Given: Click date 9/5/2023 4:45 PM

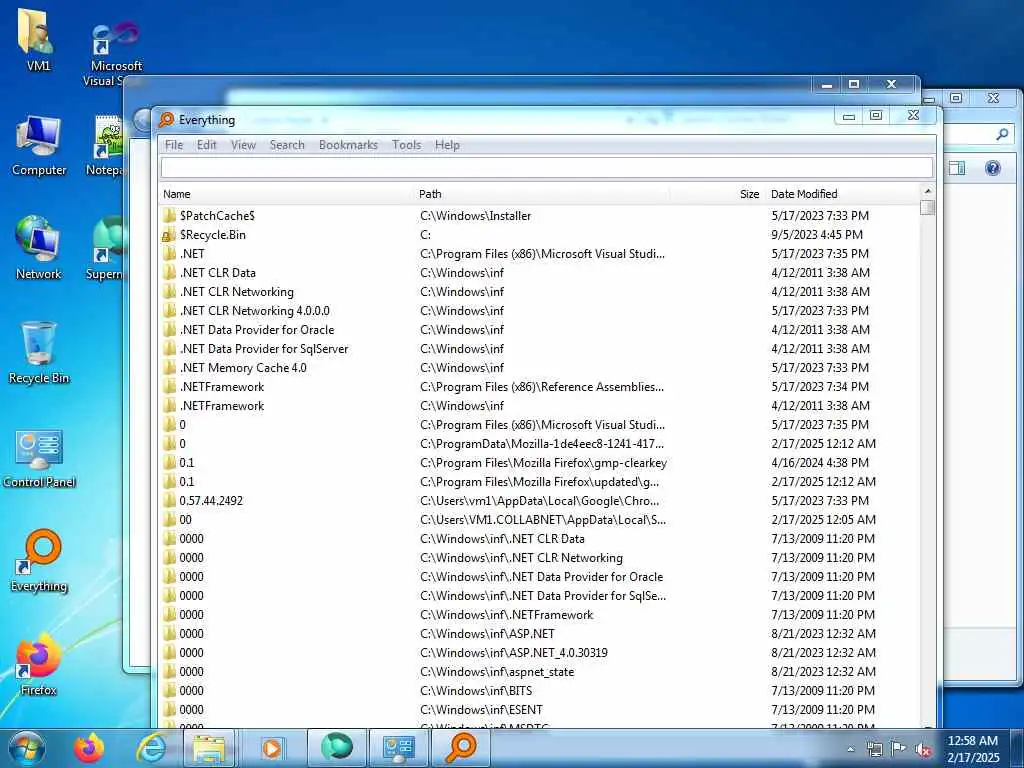Looking at the screenshot, I should coord(817,234).
